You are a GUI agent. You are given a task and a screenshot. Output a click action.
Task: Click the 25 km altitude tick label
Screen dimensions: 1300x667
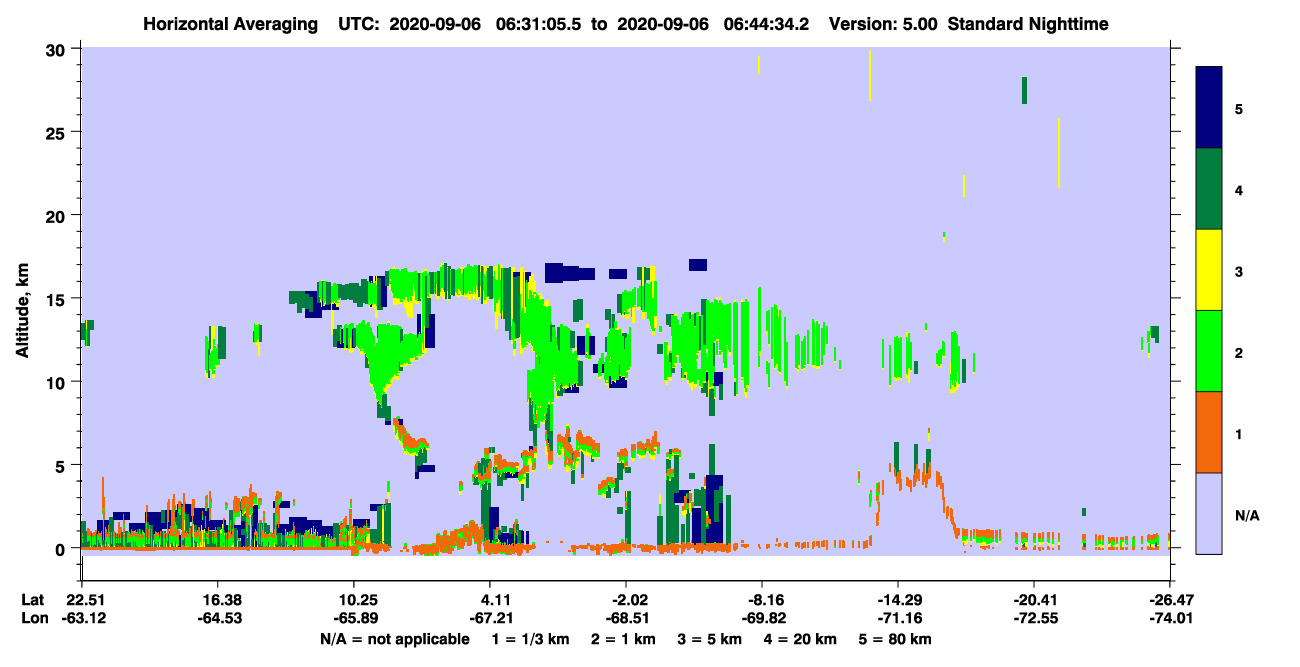58,132
